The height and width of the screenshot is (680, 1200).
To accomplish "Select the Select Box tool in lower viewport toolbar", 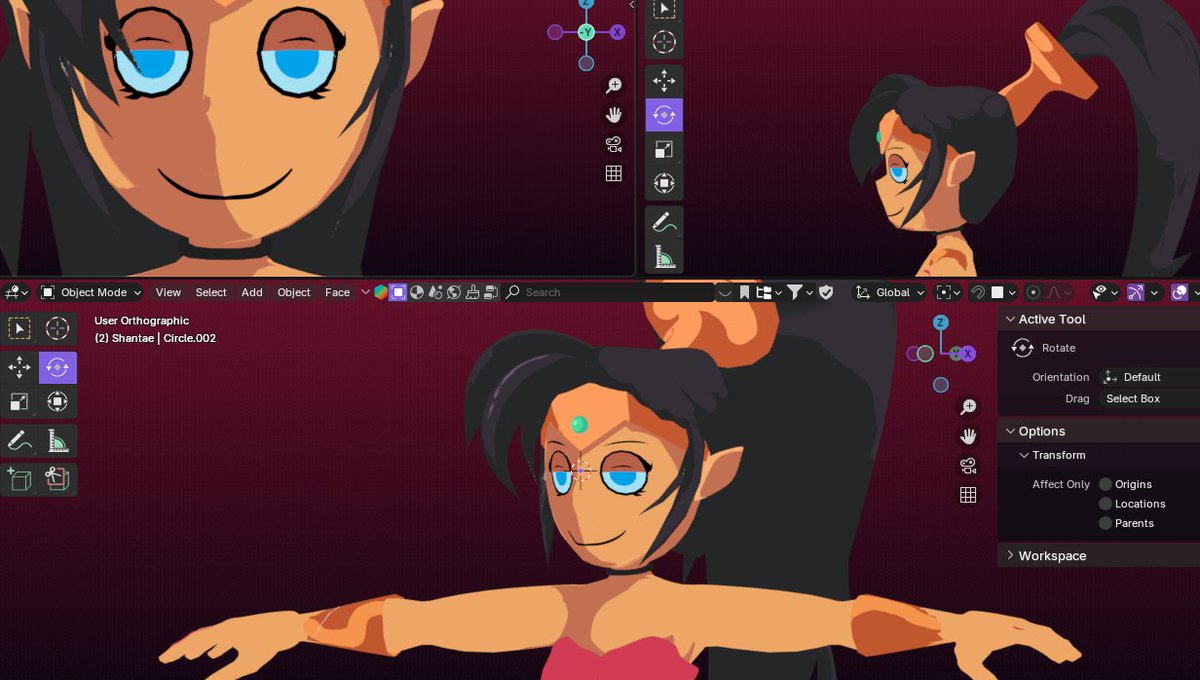I will 19,329.
